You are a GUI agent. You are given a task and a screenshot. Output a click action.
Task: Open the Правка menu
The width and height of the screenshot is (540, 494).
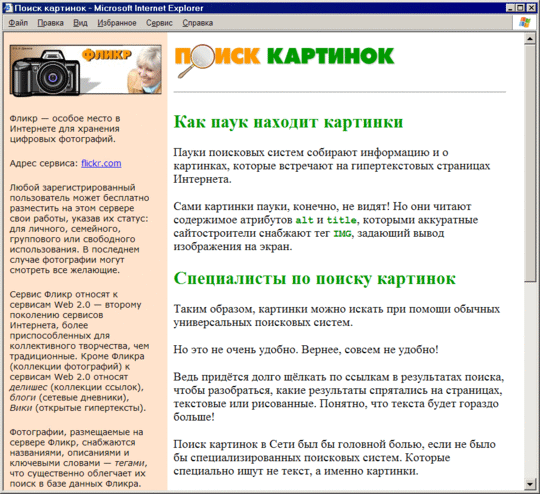click(51, 23)
